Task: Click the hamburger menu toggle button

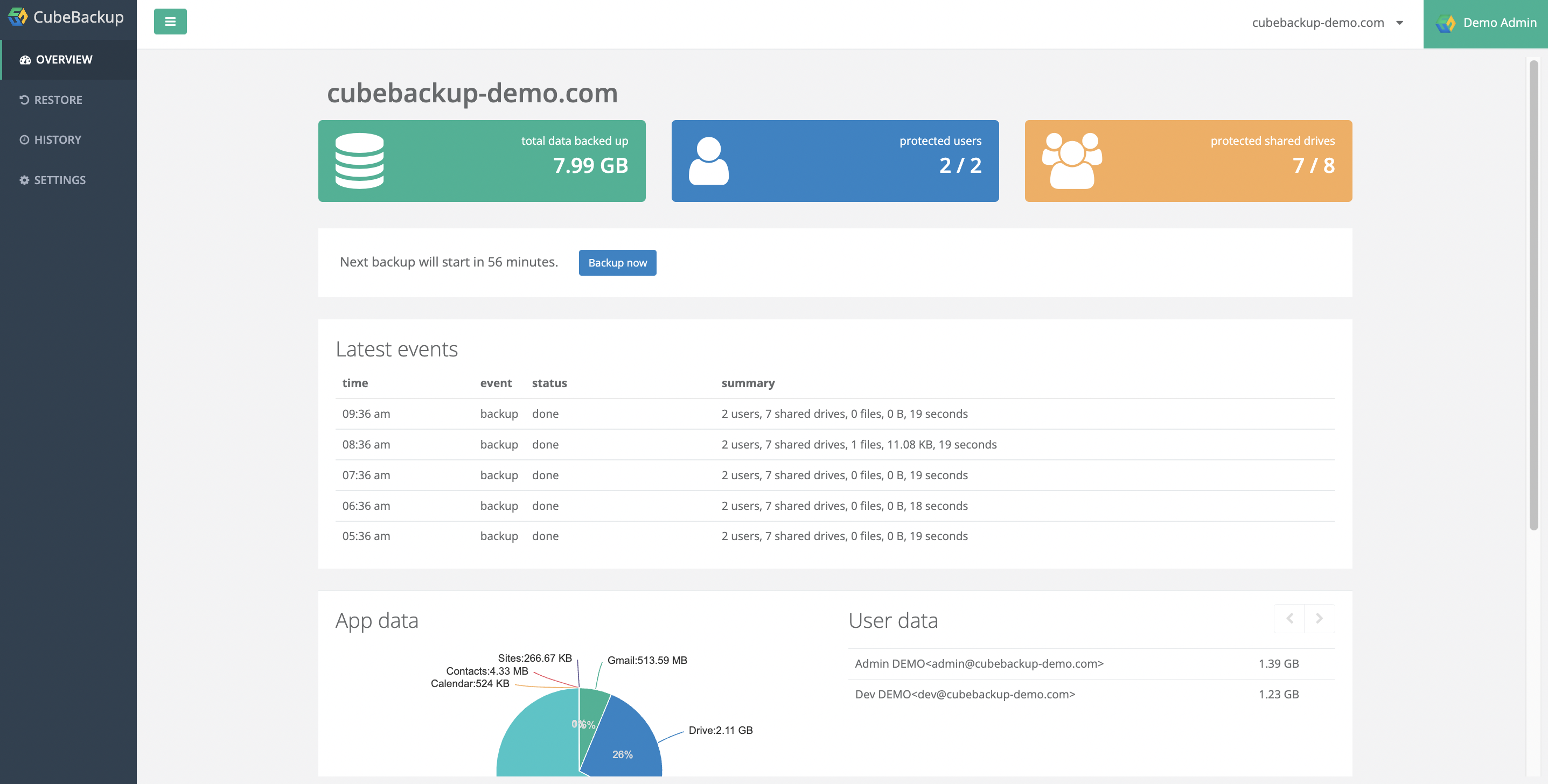Action: (x=170, y=21)
